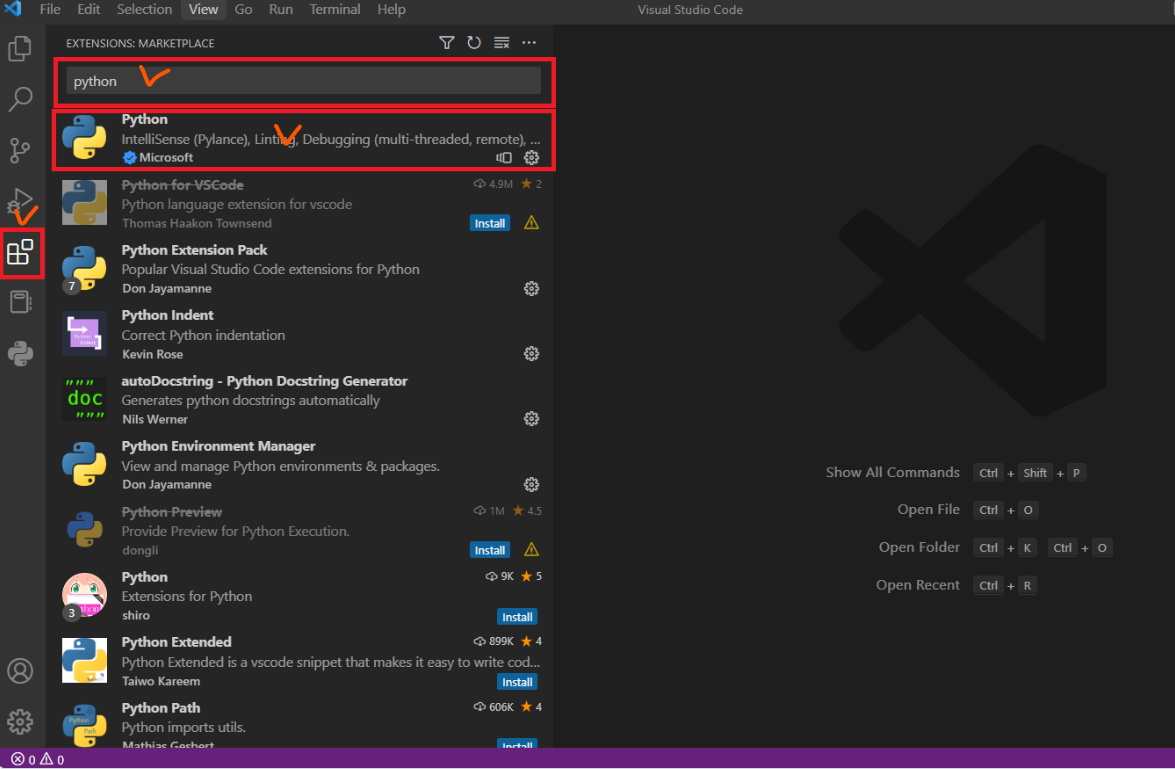Screen dimensions: 1175x769
Task: Open the Python view in activity bar
Action: point(20,353)
